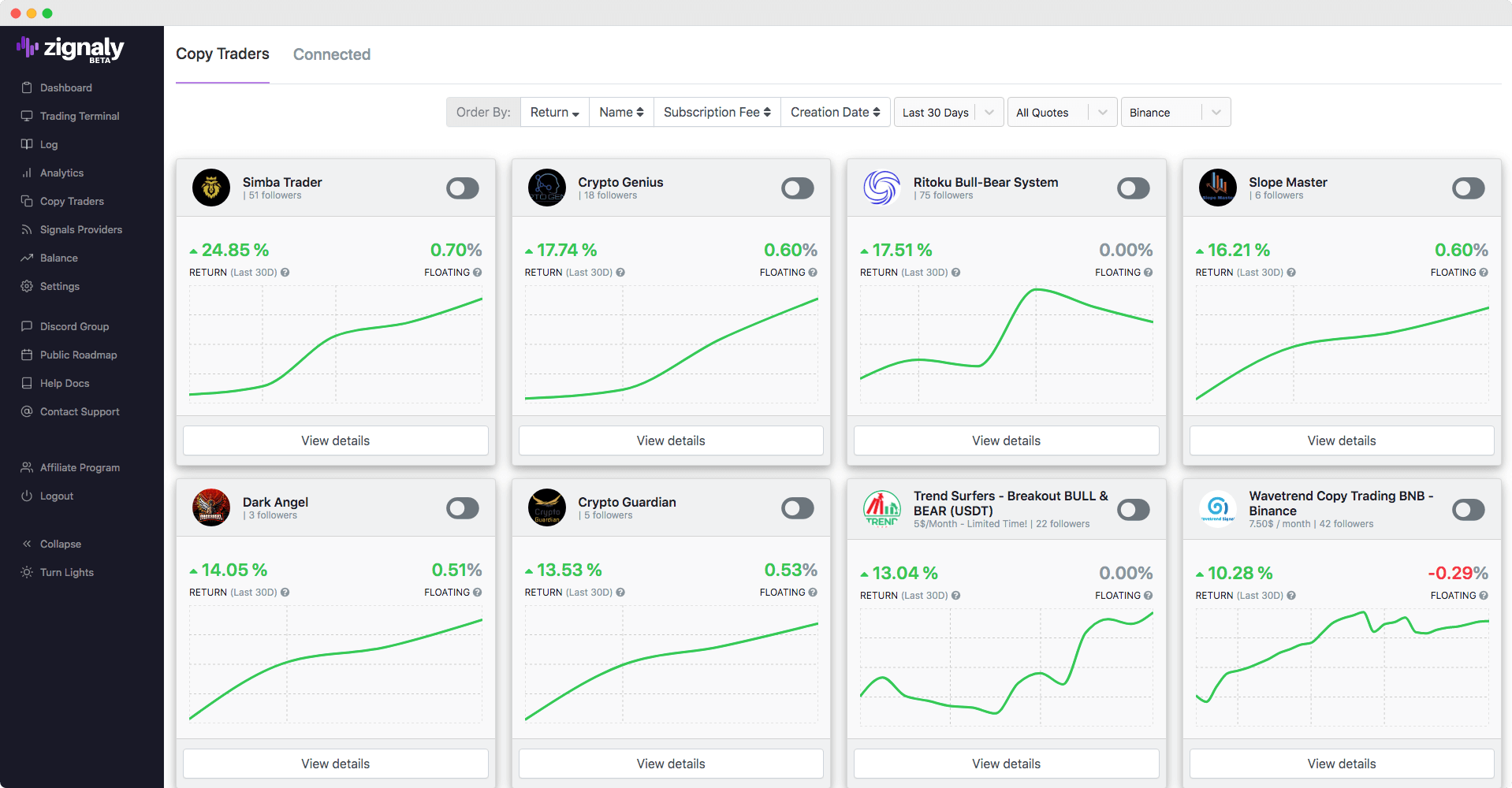The height and width of the screenshot is (788, 1512).
Task: Click the Signals Providers feed icon
Action: [27, 229]
